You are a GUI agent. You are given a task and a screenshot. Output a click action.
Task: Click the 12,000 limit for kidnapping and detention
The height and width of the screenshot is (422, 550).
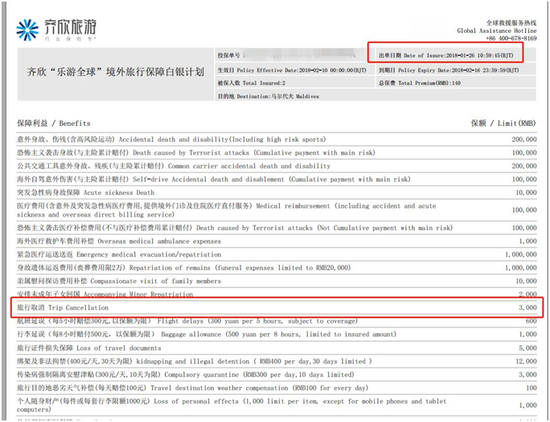tap(526, 361)
